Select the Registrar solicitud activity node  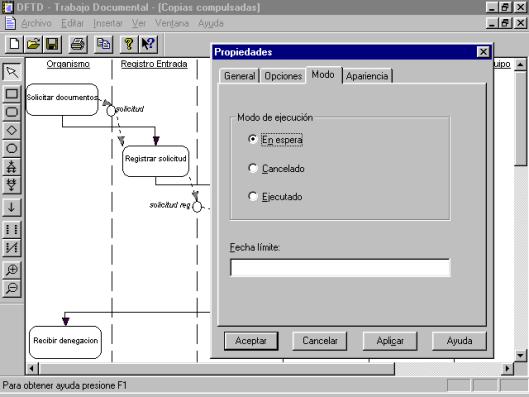tap(156, 161)
